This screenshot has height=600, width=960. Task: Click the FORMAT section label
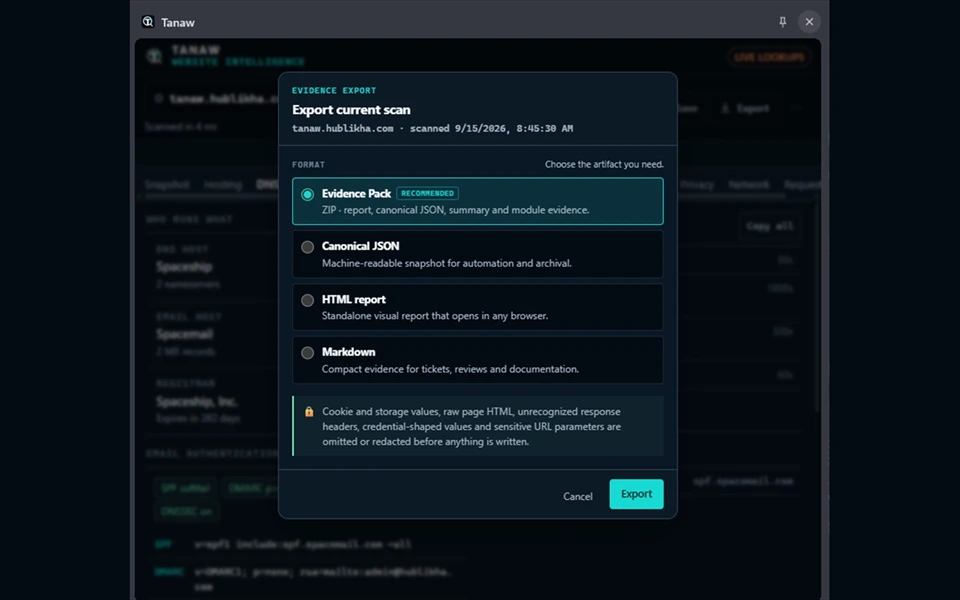(309, 165)
